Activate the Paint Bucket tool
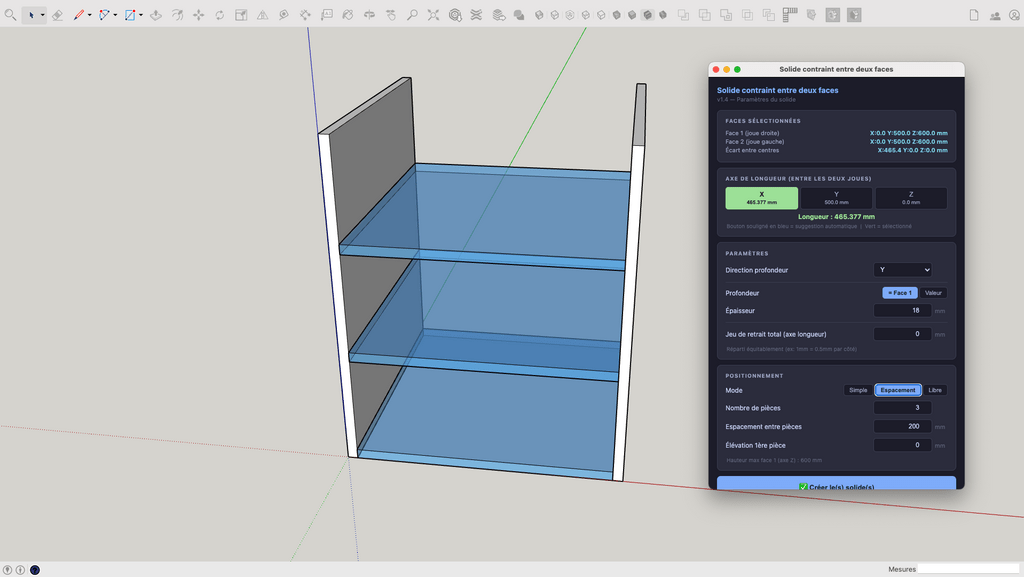This screenshot has height=577, width=1024. pos(348,15)
